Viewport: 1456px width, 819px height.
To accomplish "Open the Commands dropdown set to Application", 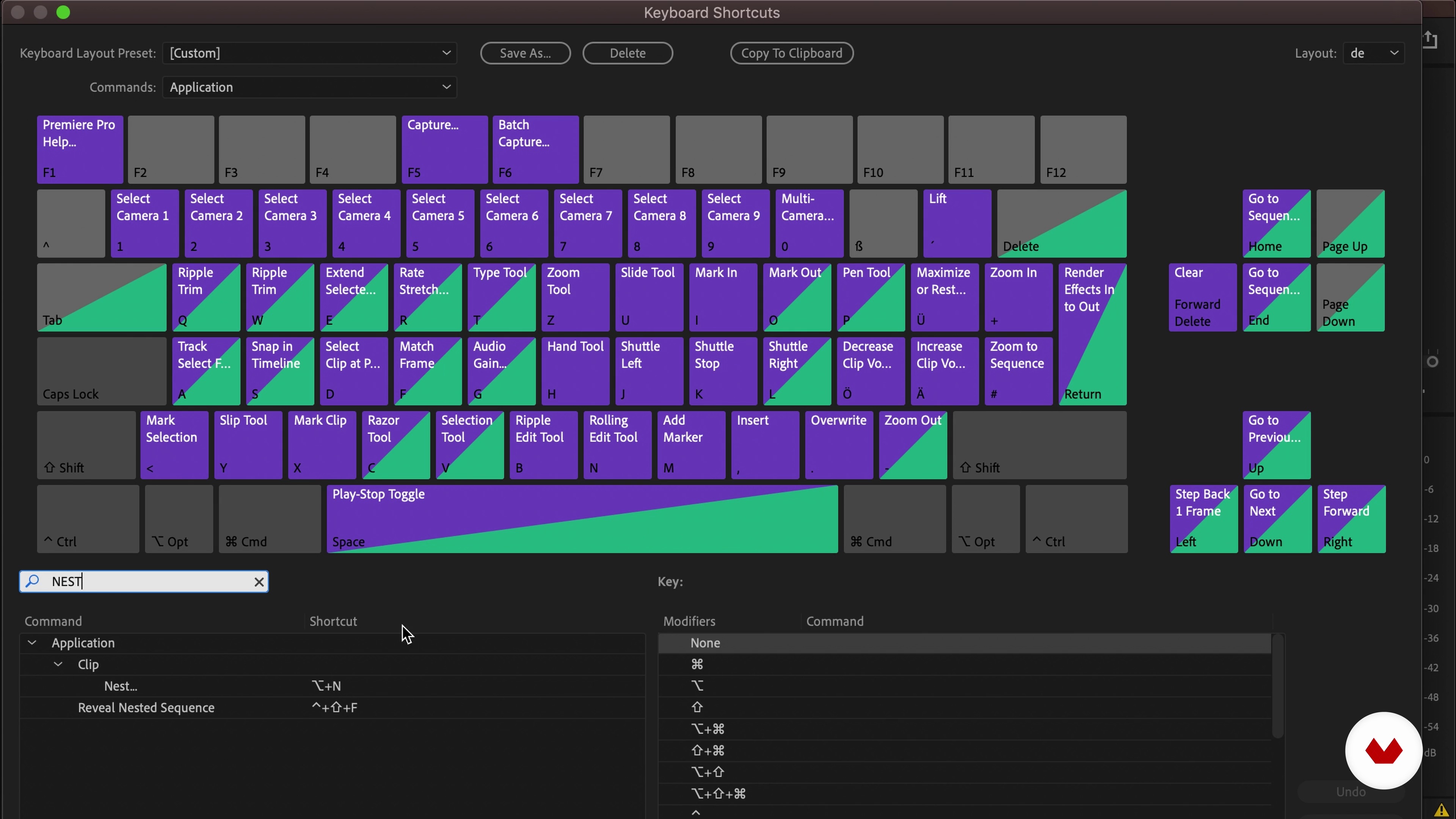I will click(309, 87).
